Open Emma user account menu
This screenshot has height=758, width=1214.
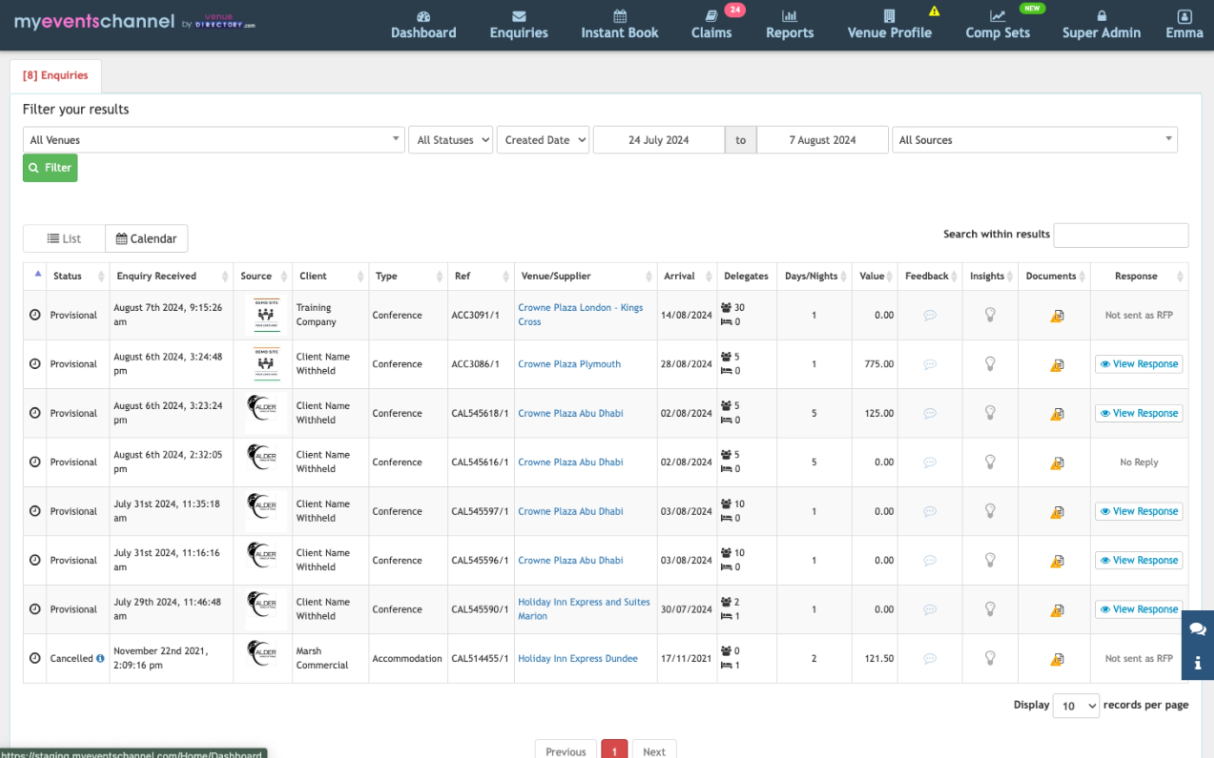[x=1184, y=25]
